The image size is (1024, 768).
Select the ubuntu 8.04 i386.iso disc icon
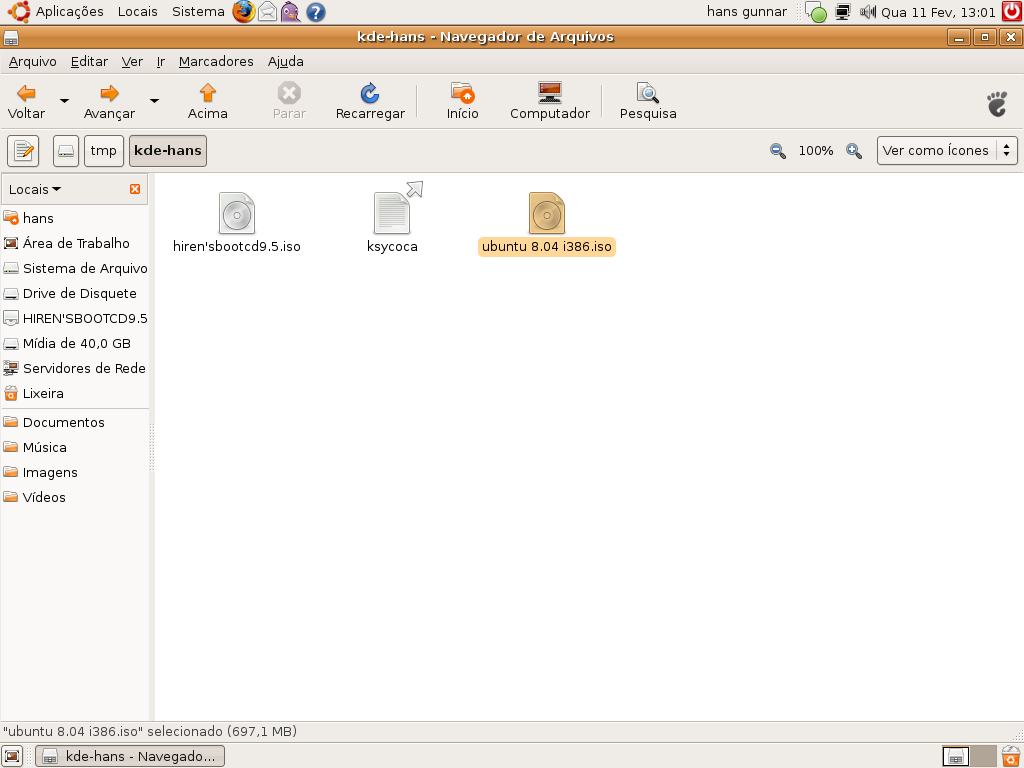point(547,213)
